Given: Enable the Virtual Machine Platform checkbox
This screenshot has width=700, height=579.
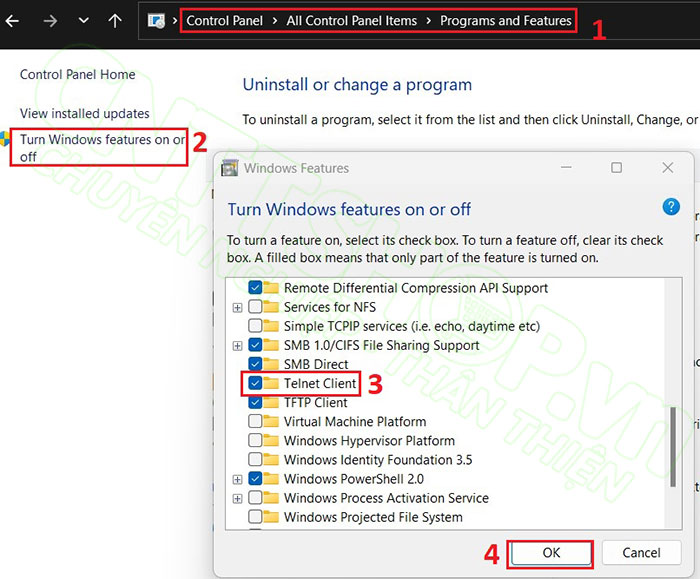Looking at the screenshot, I should [x=255, y=422].
